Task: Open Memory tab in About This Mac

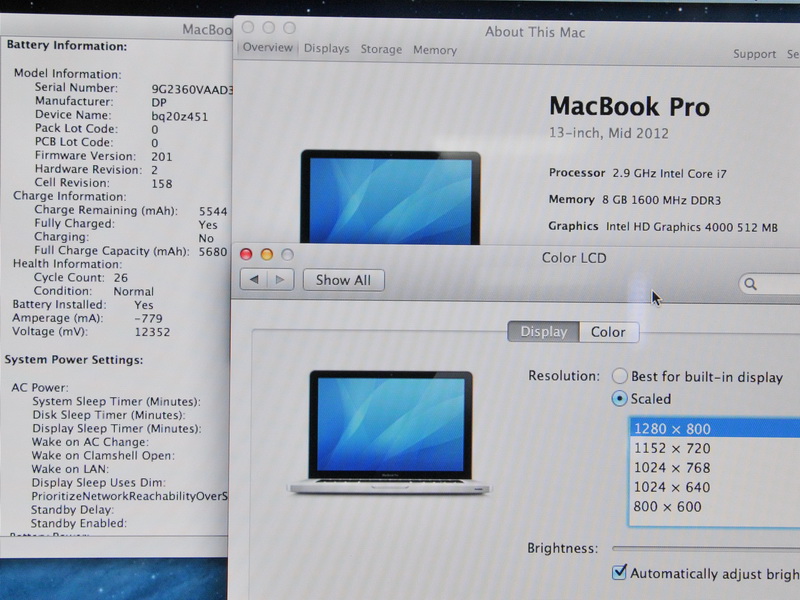Action: pyautogui.click(x=435, y=50)
